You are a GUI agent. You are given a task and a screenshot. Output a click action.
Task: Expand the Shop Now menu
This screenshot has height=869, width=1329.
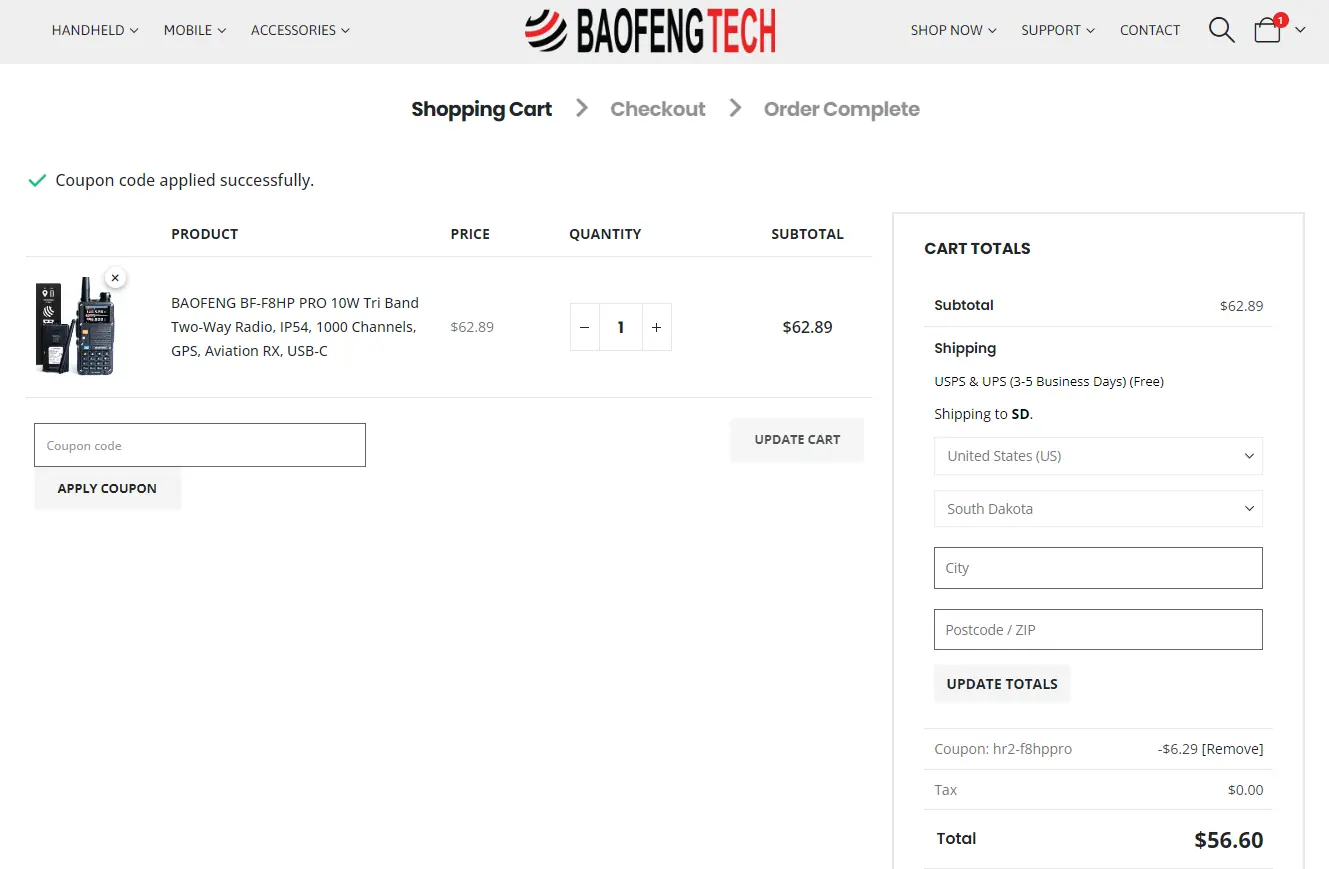tap(953, 30)
